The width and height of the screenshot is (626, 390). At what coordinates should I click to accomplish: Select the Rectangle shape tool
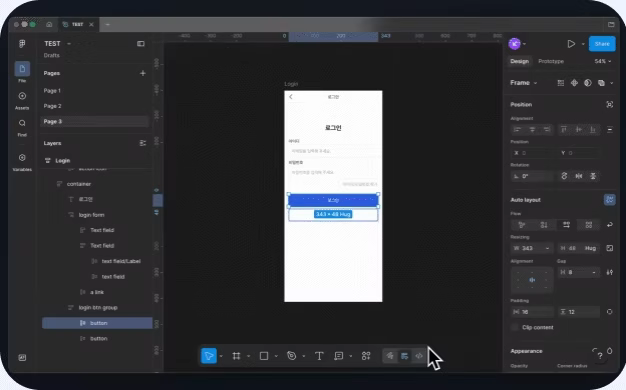pyautogui.click(x=264, y=356)
